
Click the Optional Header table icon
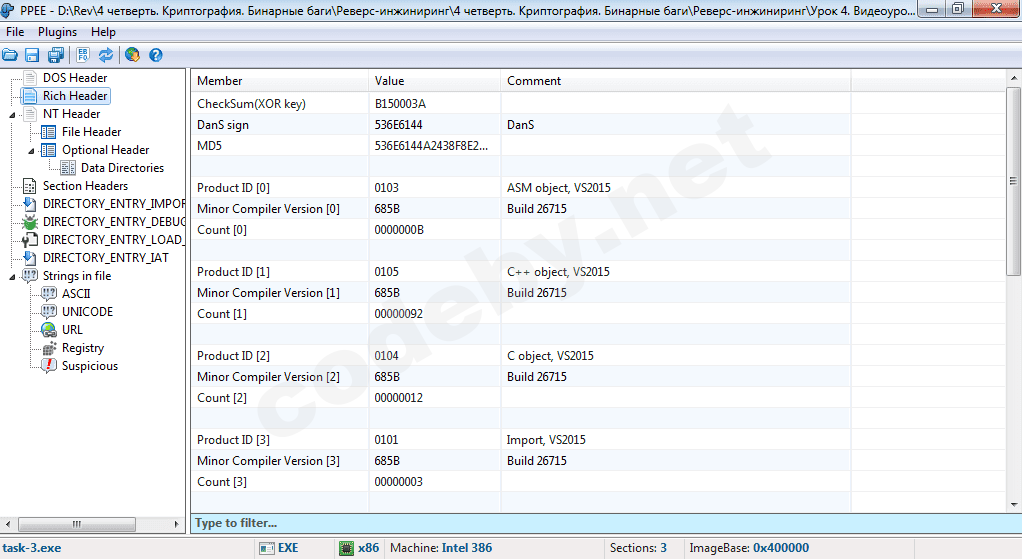(x=49, y=150)
